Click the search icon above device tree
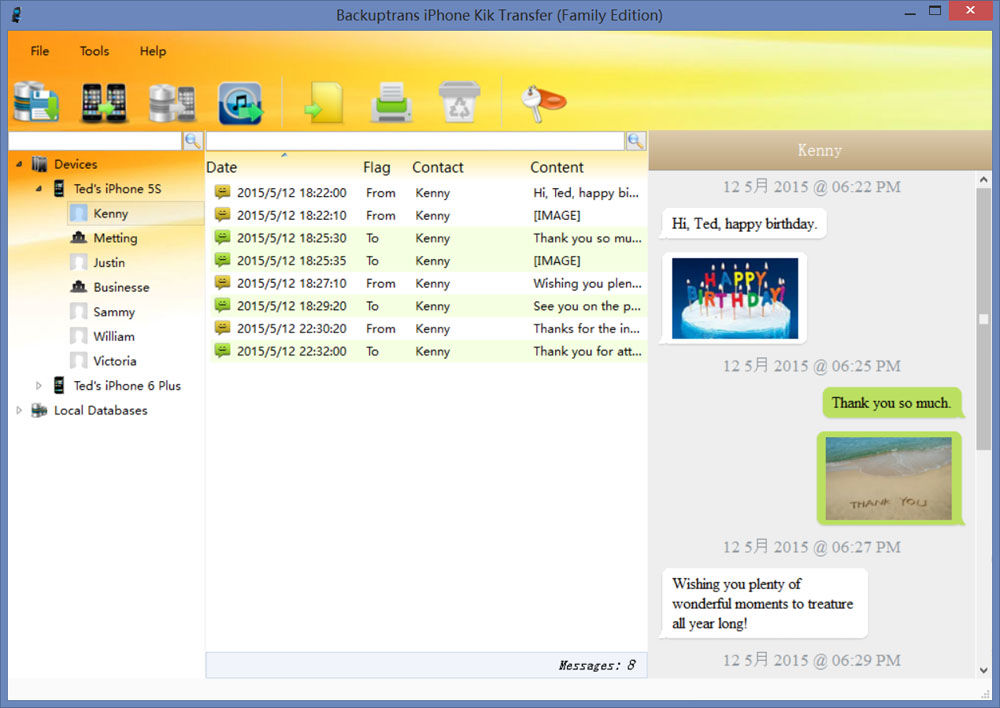The height and width of the screenshot is (708, 1000). pos(193,141)
